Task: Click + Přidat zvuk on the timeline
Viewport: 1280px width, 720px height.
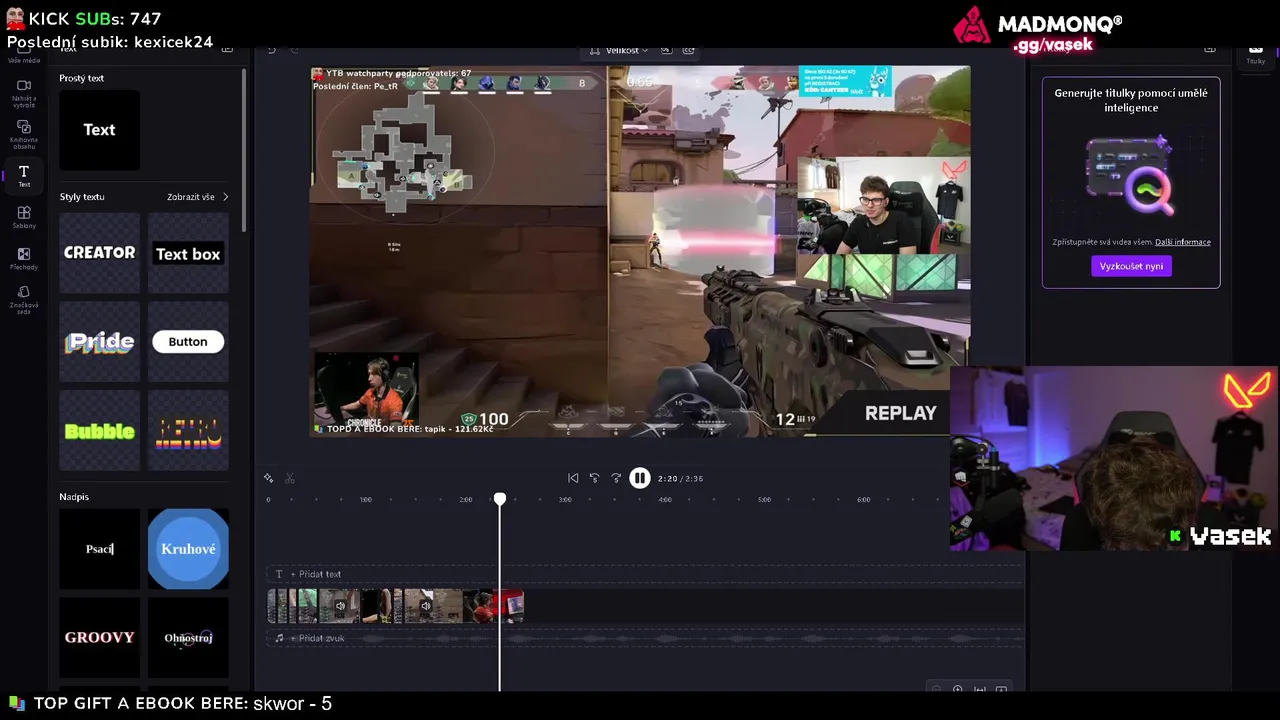Action: coord(317,638)
